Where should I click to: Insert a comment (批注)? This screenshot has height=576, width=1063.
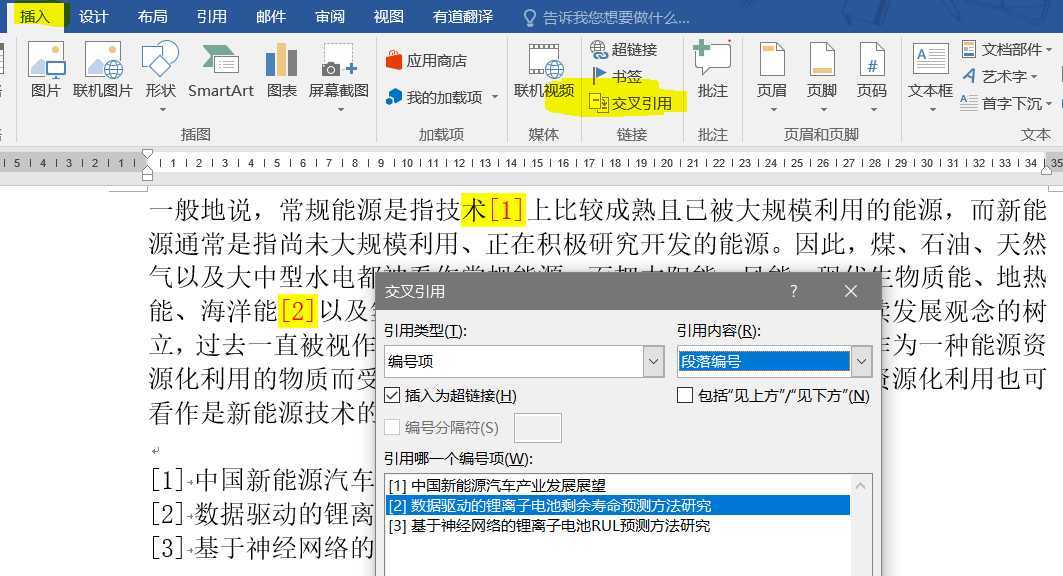point(713,70)
